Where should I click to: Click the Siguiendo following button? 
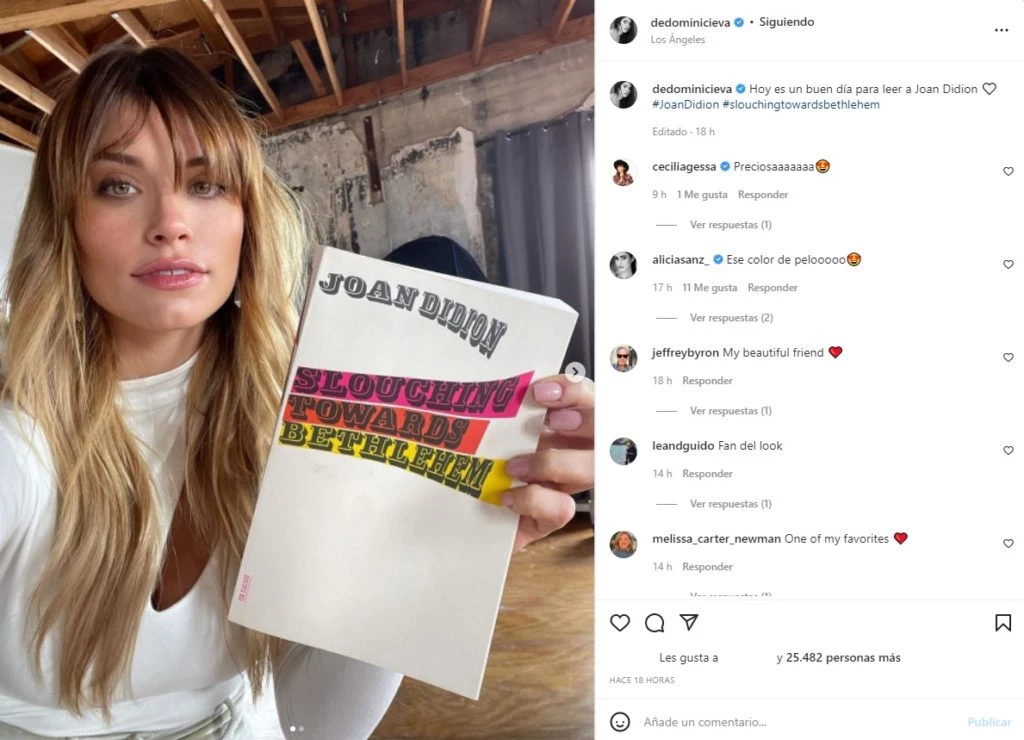click(x=786, y=22)
